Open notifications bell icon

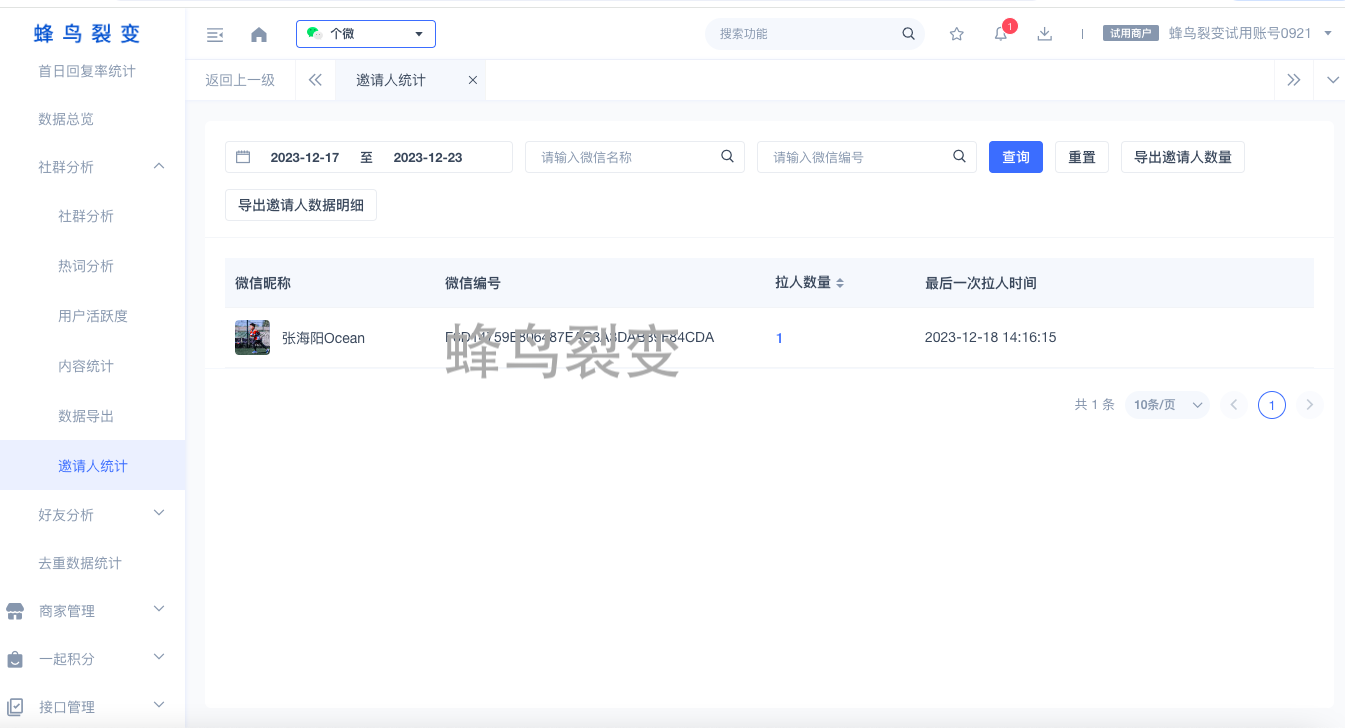[1001, 34]
